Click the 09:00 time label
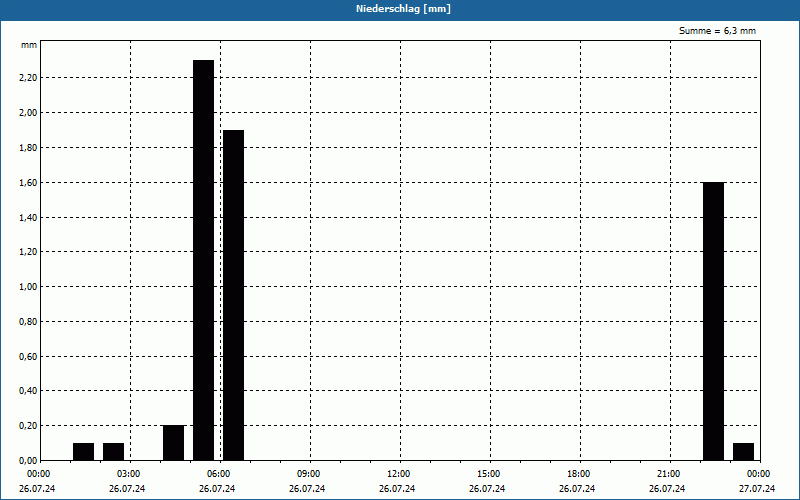This screenshot has height=500, width=800. (309, 474)
